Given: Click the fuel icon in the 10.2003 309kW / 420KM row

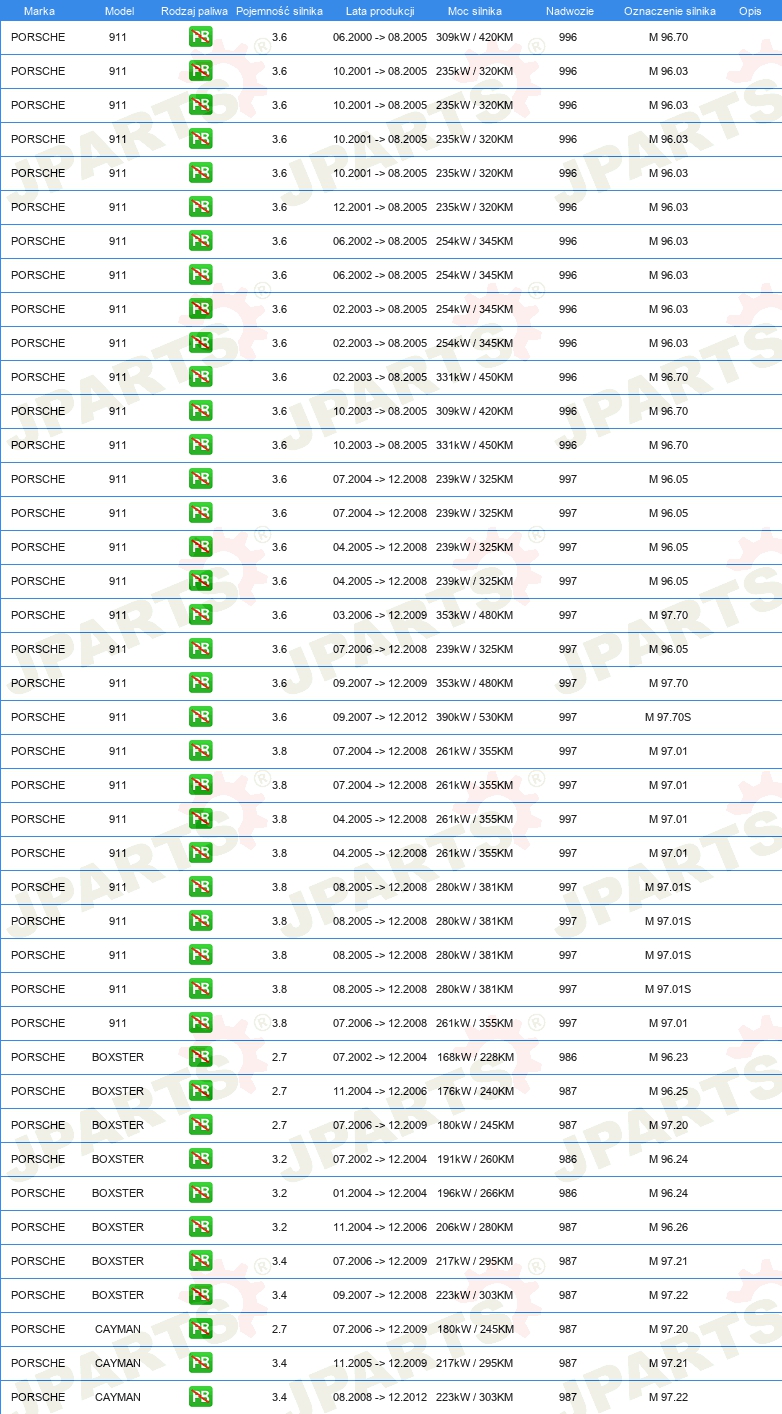Looking at the screenshot, I should coord(200,412).
